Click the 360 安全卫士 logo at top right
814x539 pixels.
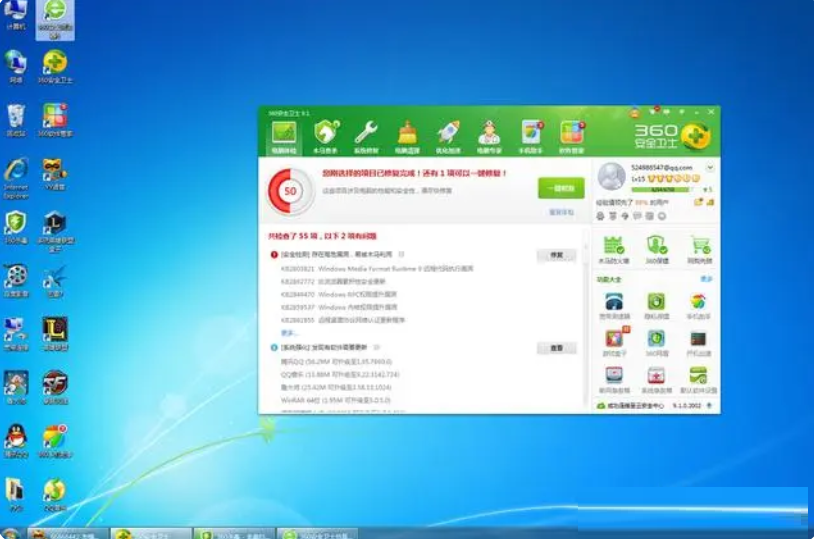click(x=672, y=136)
